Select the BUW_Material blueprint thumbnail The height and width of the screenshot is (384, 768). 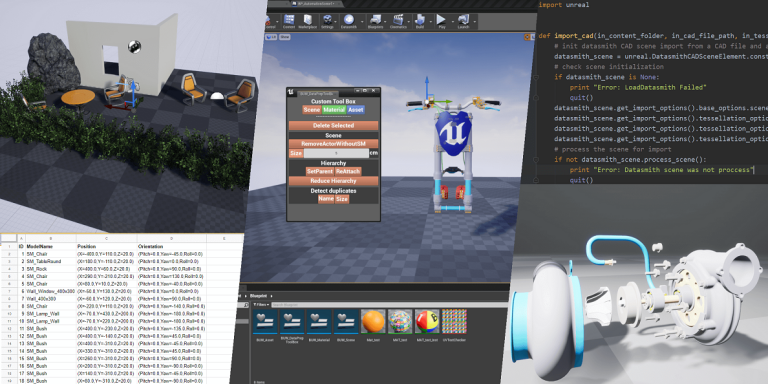[x=319, y=322]
